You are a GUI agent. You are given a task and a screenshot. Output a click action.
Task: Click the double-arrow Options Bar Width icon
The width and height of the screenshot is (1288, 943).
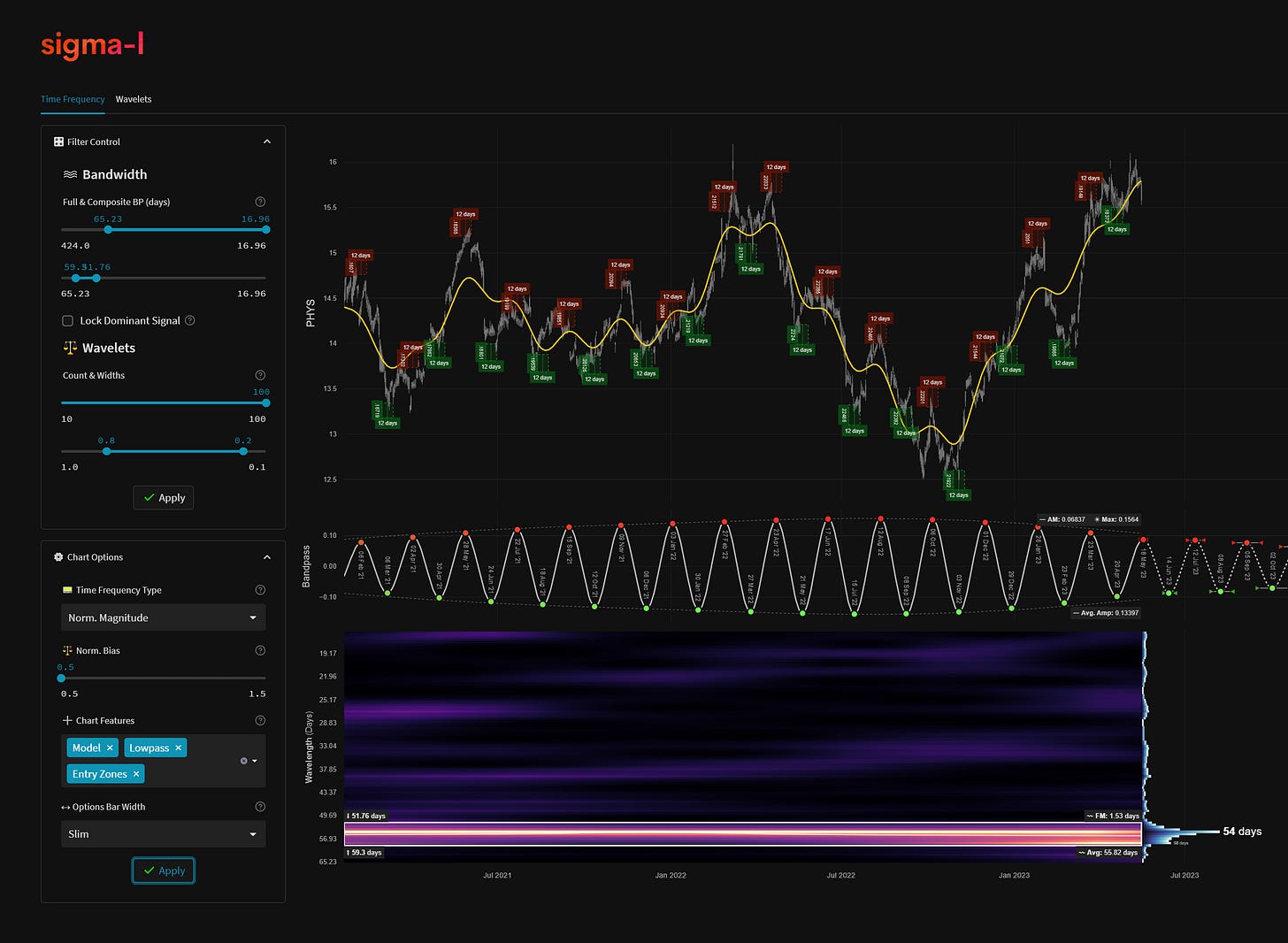point(65,807)
